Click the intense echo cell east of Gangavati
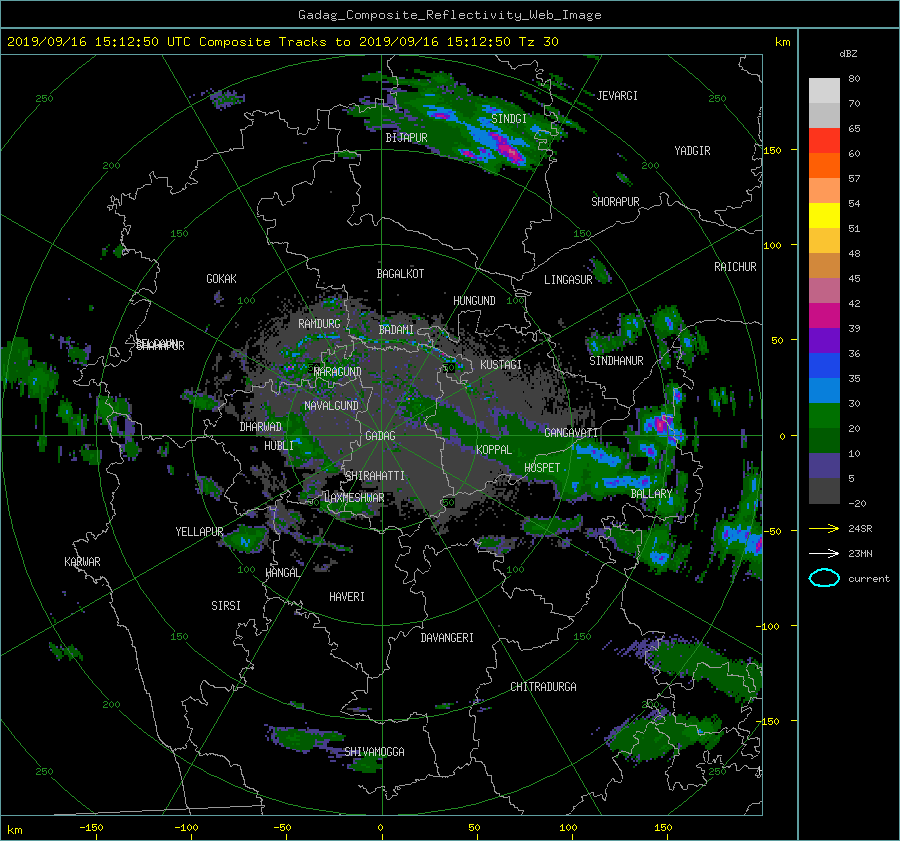The height and width of the screenshot is (841, 900). [x=661, y=424]
